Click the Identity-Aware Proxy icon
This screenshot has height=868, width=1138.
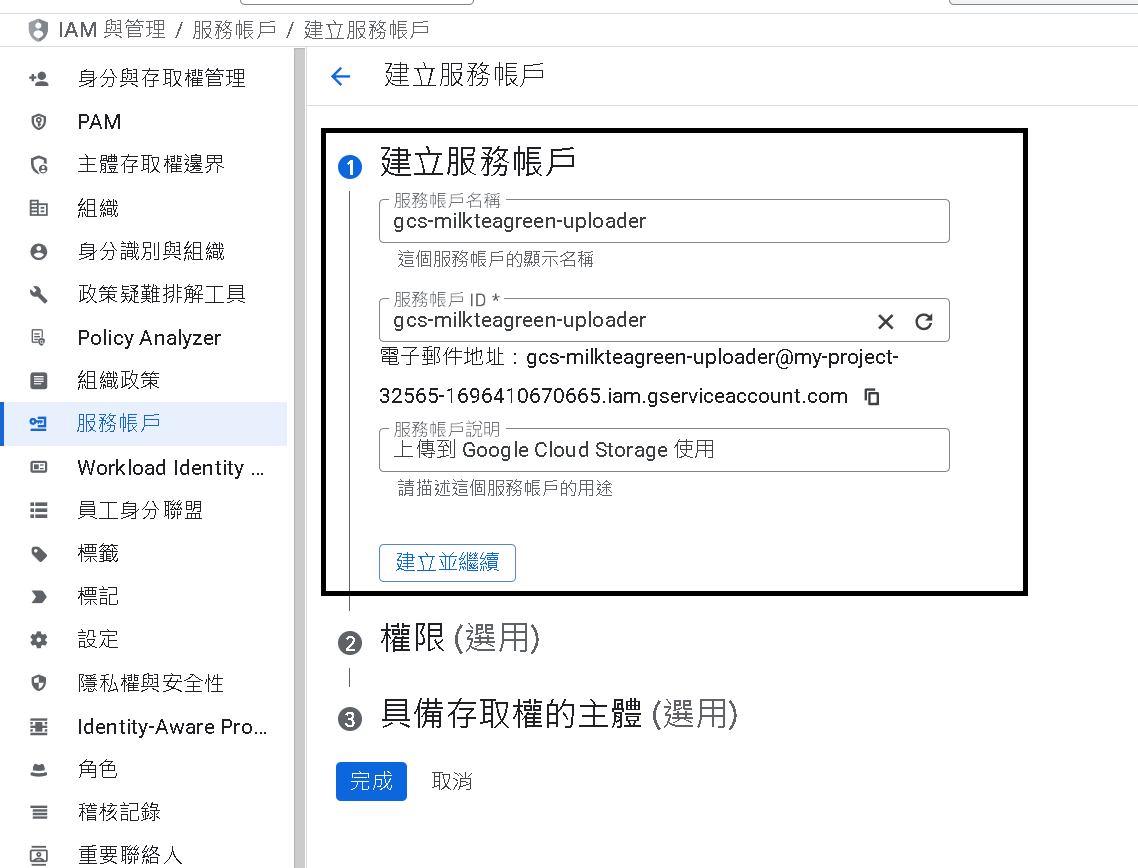tap(38, 726)
